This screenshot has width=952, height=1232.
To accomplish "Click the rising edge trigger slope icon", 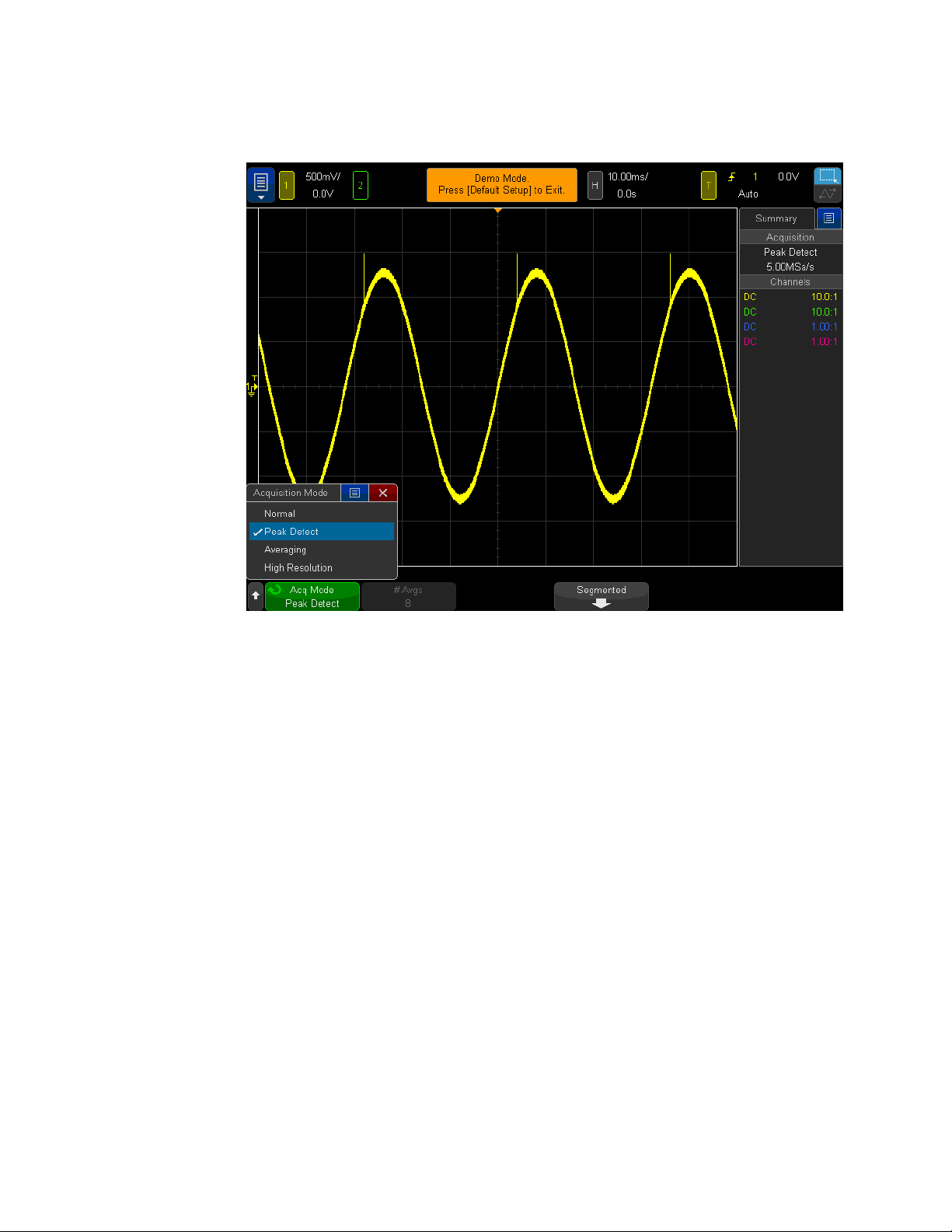I will click(731, 177).
